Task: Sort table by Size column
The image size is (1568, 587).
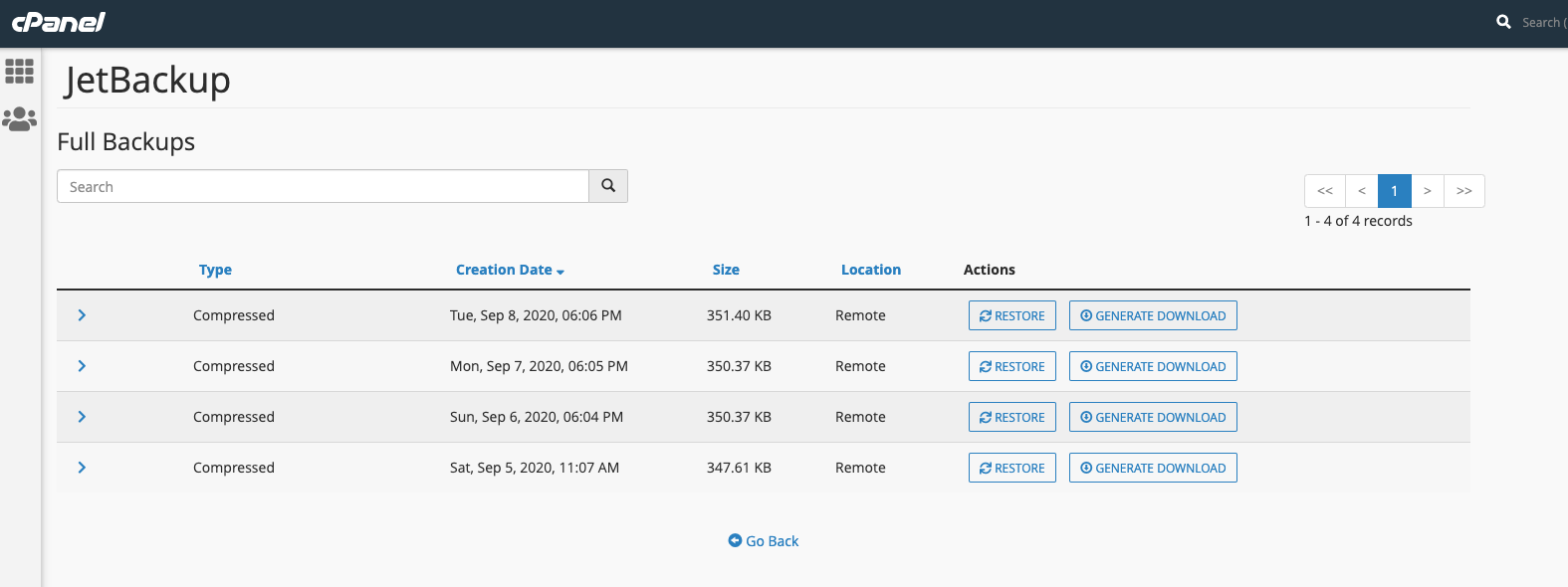Action: (726, 270)
